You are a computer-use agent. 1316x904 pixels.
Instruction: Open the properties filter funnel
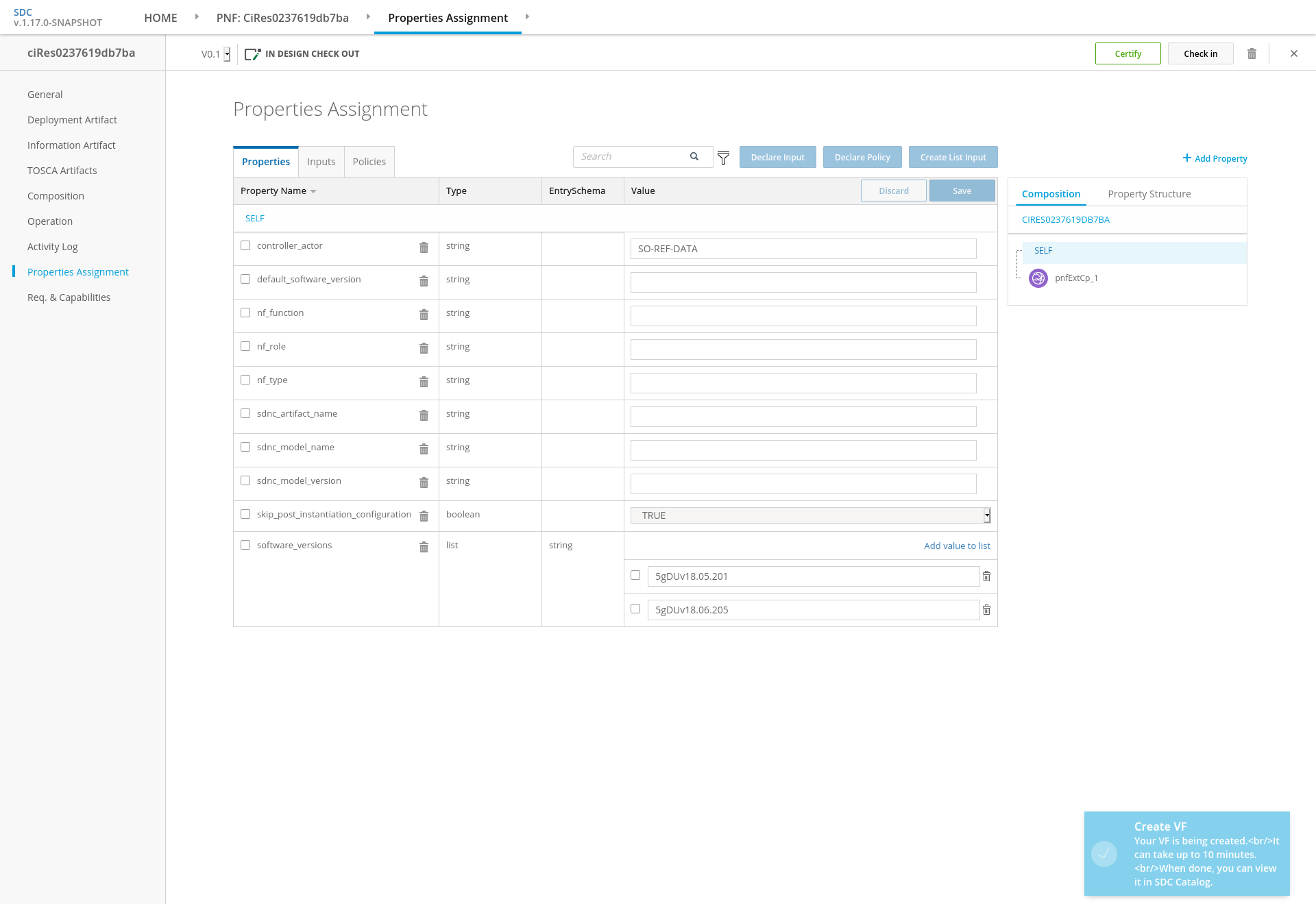pyautogui.click(x=723, y=158)
